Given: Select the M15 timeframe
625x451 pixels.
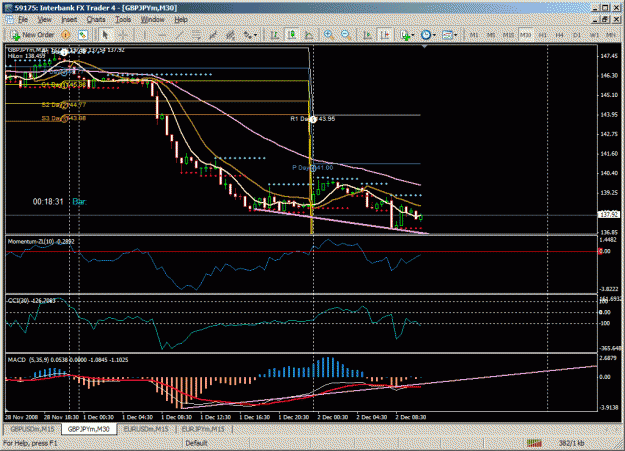Looking at the screenshot, I should 508,35.
